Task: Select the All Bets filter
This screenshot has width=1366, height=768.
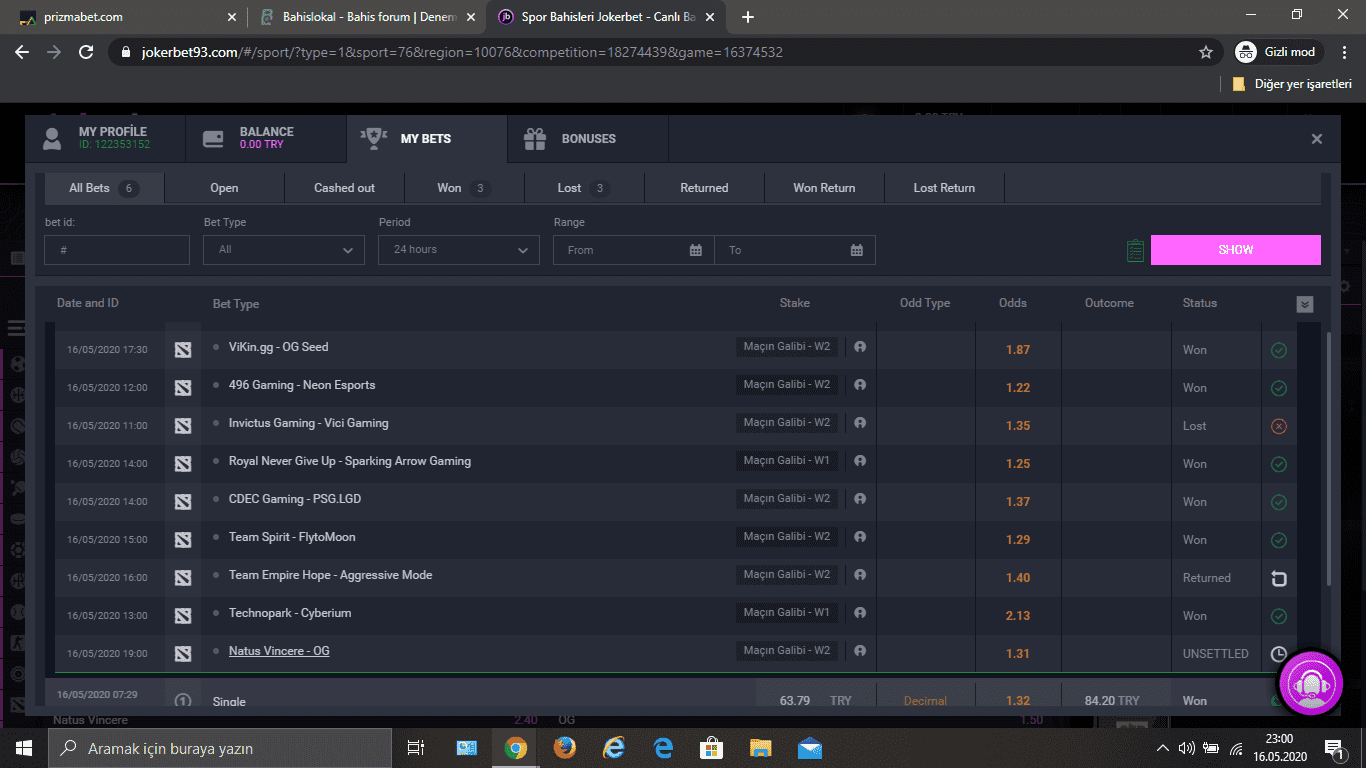Action: 104,188
